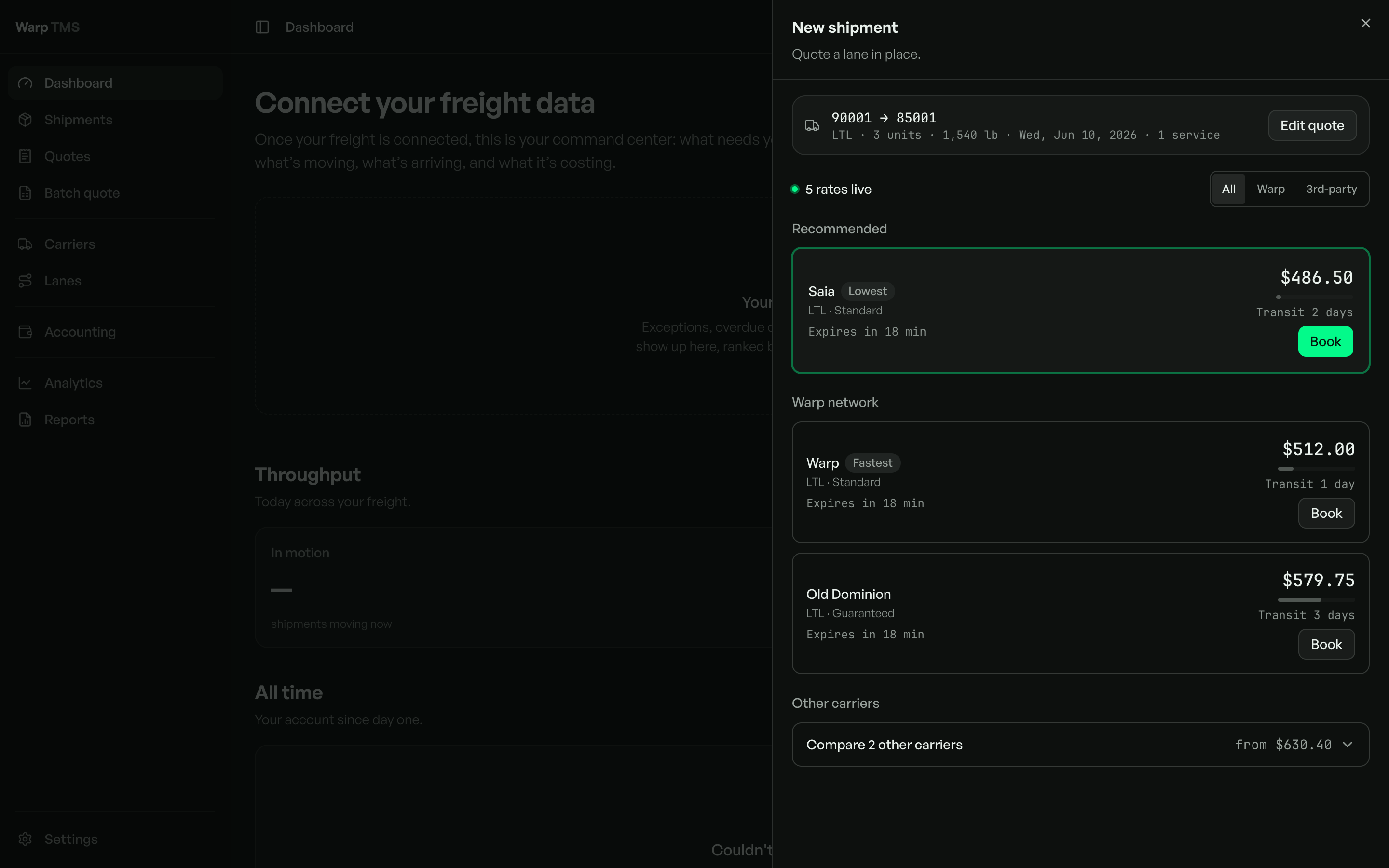Click the Quotes document icon

coord(25,157)
